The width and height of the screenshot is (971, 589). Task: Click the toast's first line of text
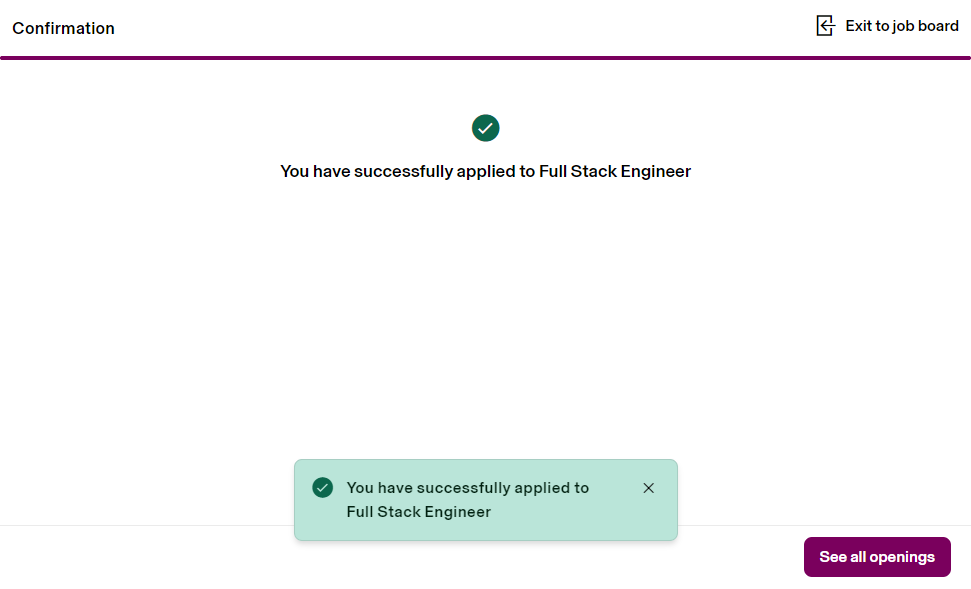[x=467, y=488]
